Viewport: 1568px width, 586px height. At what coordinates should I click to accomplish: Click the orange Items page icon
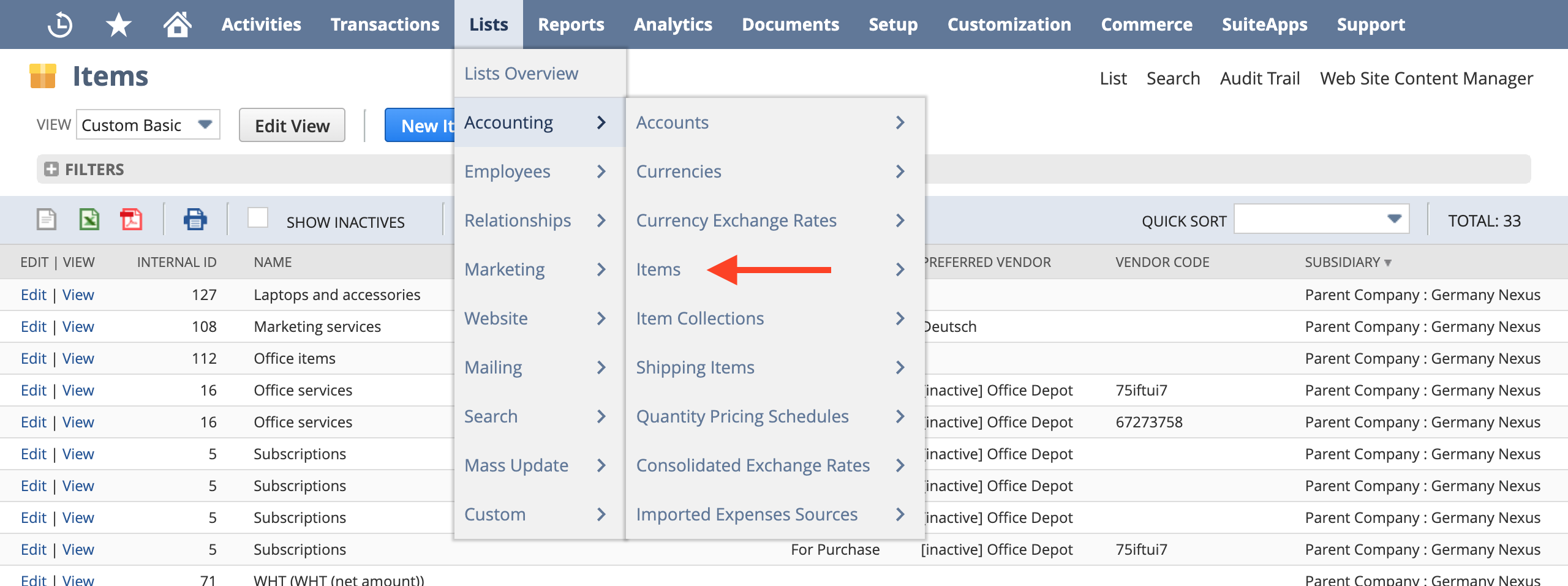(x=43, y=75)
